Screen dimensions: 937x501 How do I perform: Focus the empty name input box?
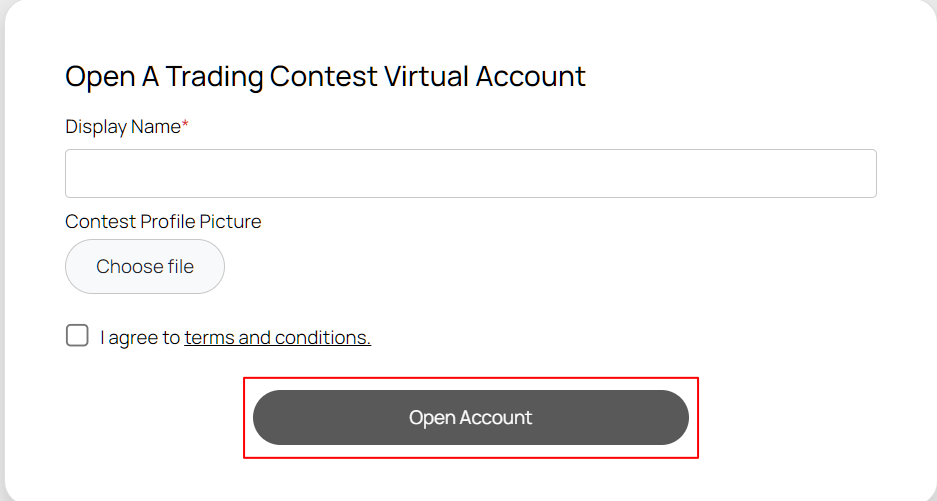click(x=470, y=174)
